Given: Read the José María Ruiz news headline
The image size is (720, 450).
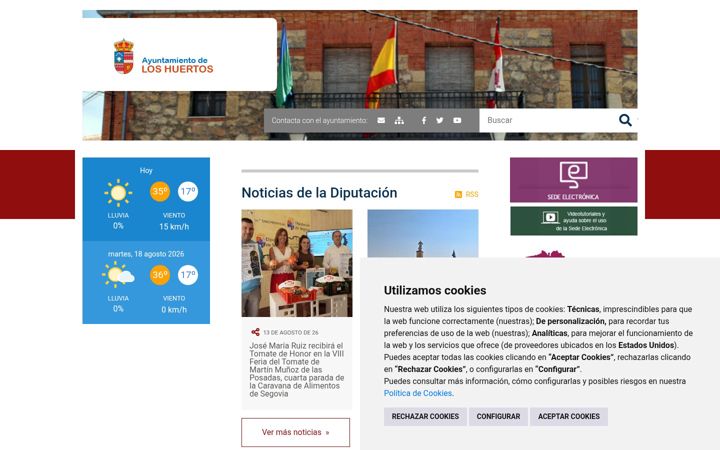Looking at the screenshot, I should (x=297, y=370).
